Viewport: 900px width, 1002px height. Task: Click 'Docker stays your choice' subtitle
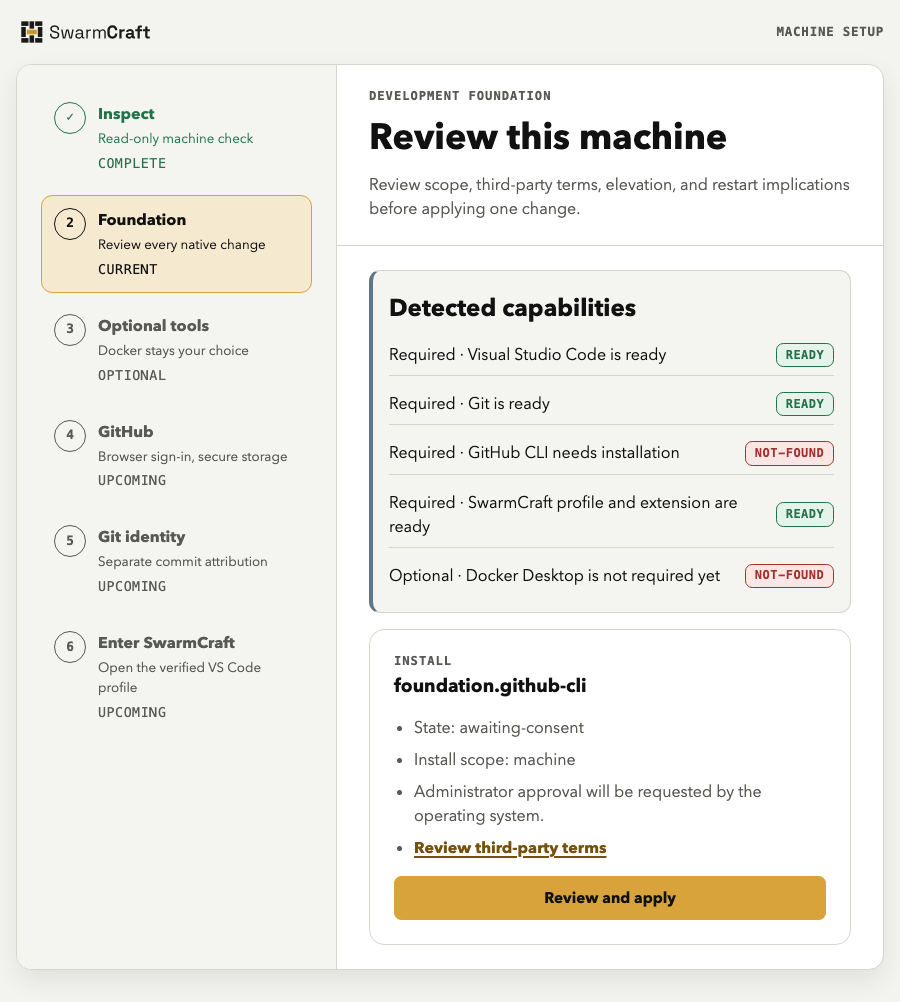point(173,351)
